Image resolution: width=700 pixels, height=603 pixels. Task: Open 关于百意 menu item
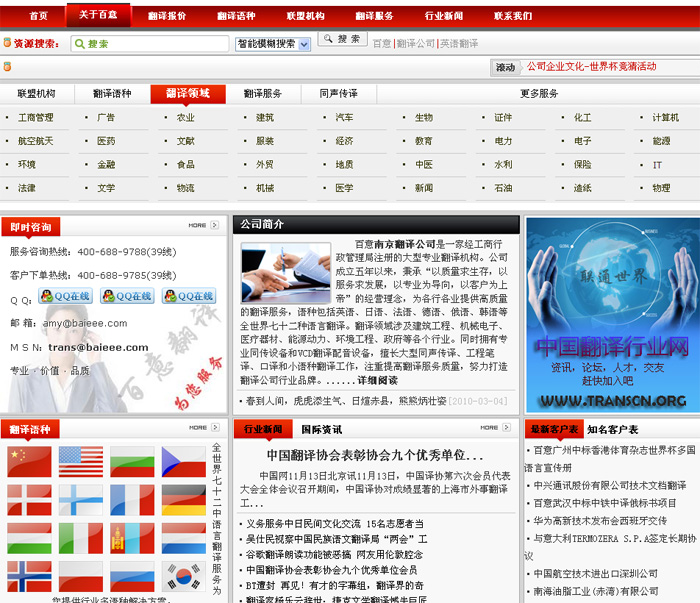coord(98,15)
